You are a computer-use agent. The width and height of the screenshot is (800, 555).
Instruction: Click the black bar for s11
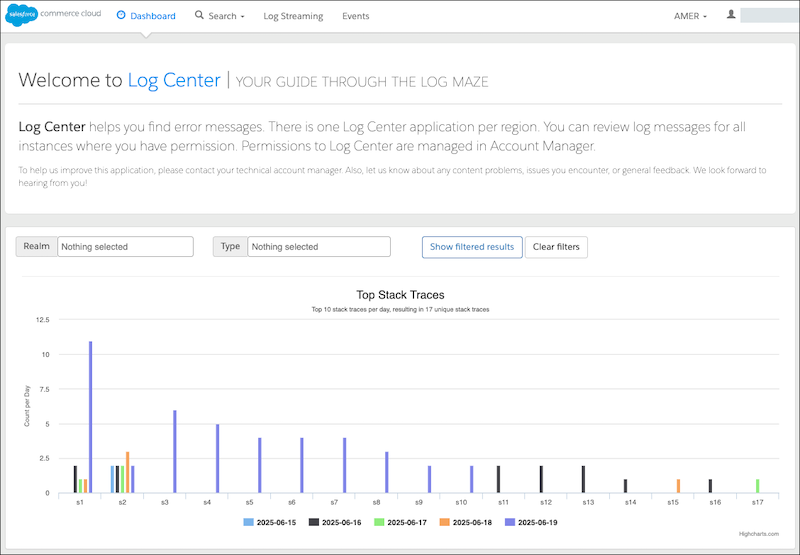tap(498, 480)
